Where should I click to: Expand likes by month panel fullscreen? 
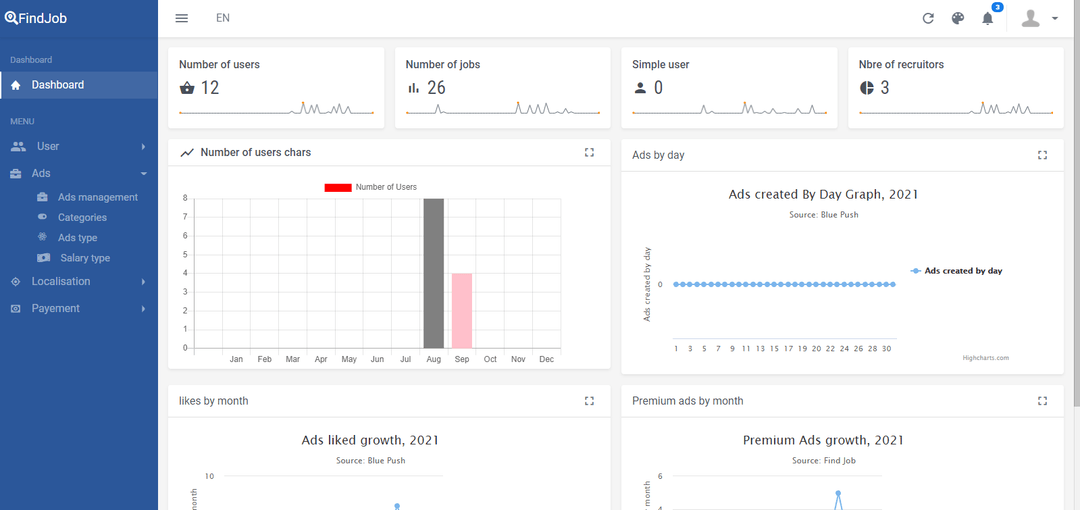click(x=589, y=400)
